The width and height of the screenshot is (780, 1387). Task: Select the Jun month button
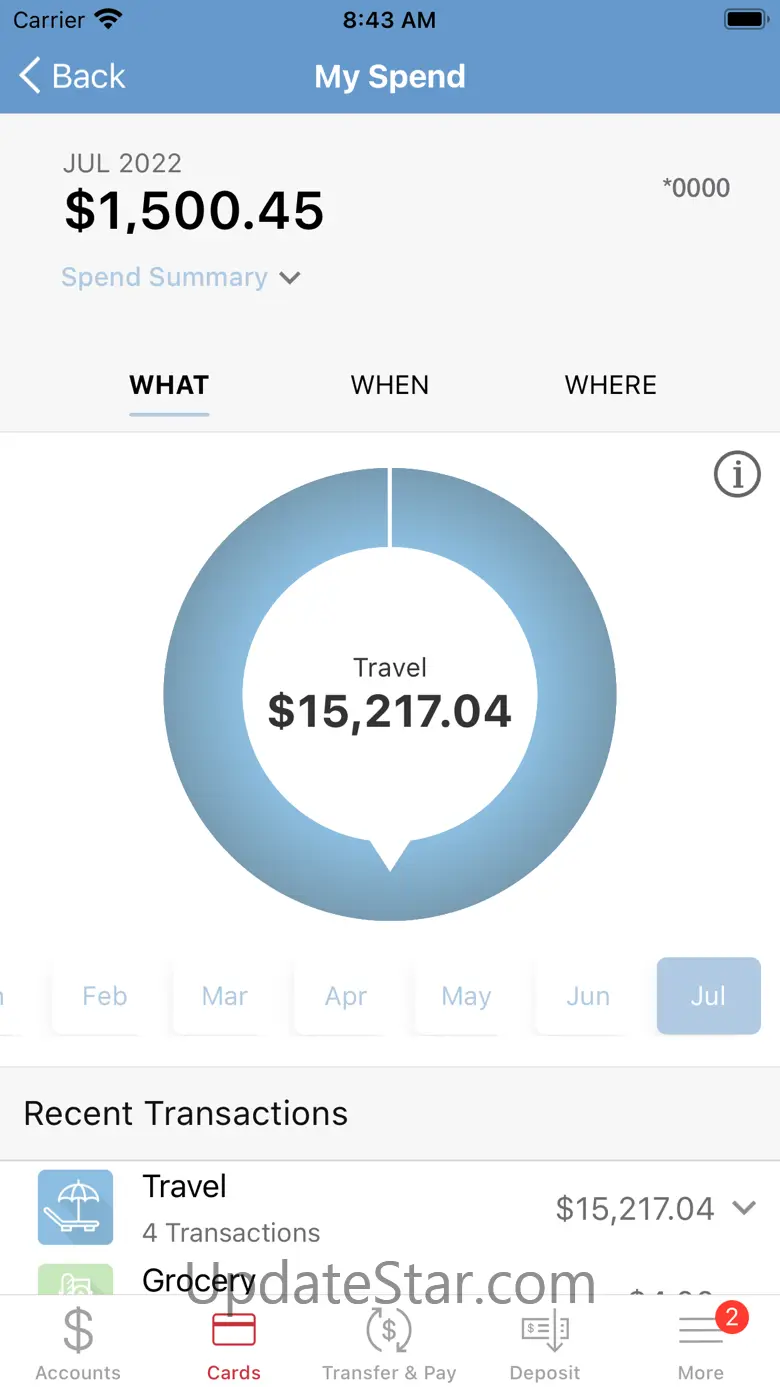tap(588, 996)
